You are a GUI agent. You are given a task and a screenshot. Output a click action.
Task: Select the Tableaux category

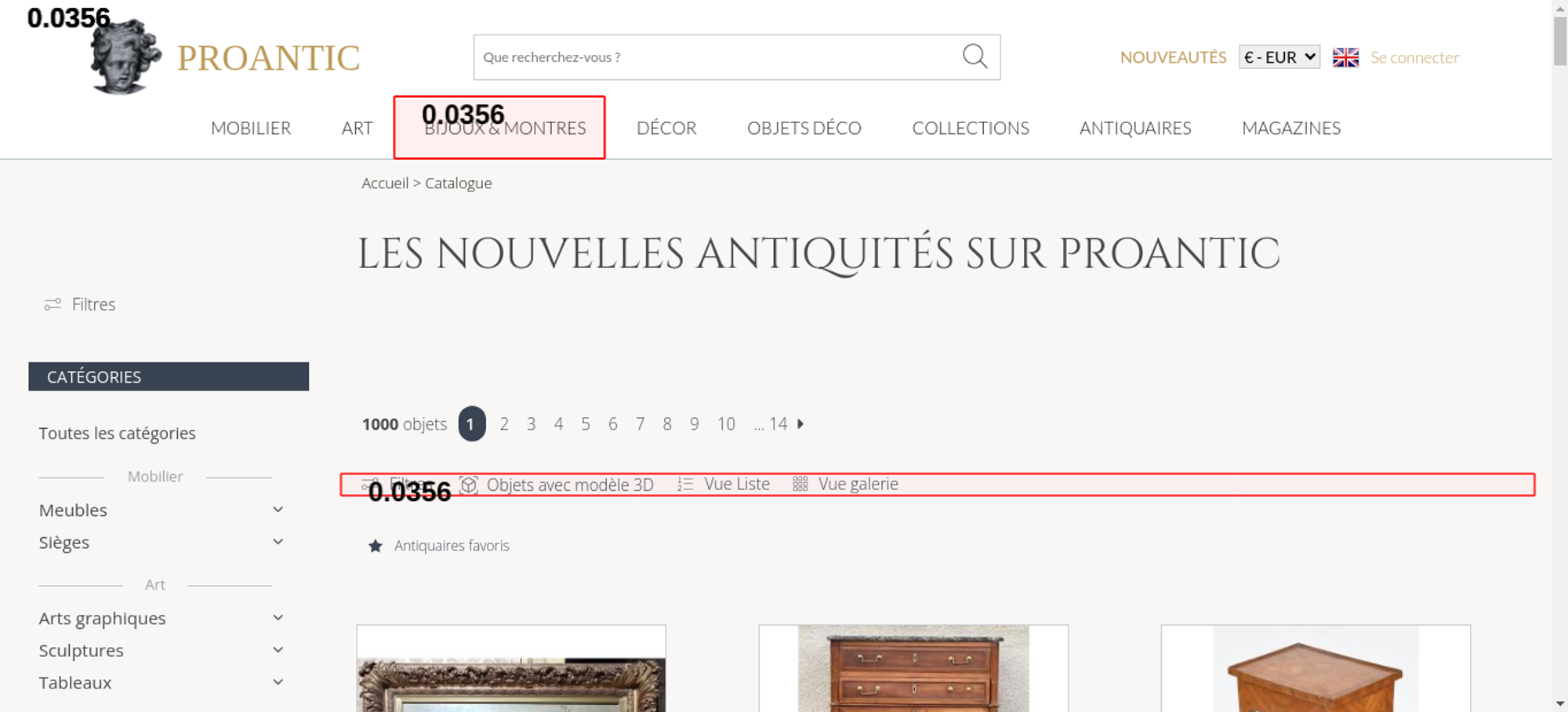pos(75,683)
